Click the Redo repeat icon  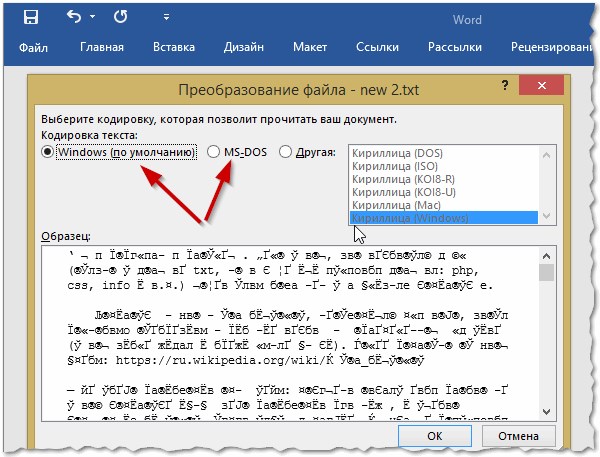click(x=121, y=17)
